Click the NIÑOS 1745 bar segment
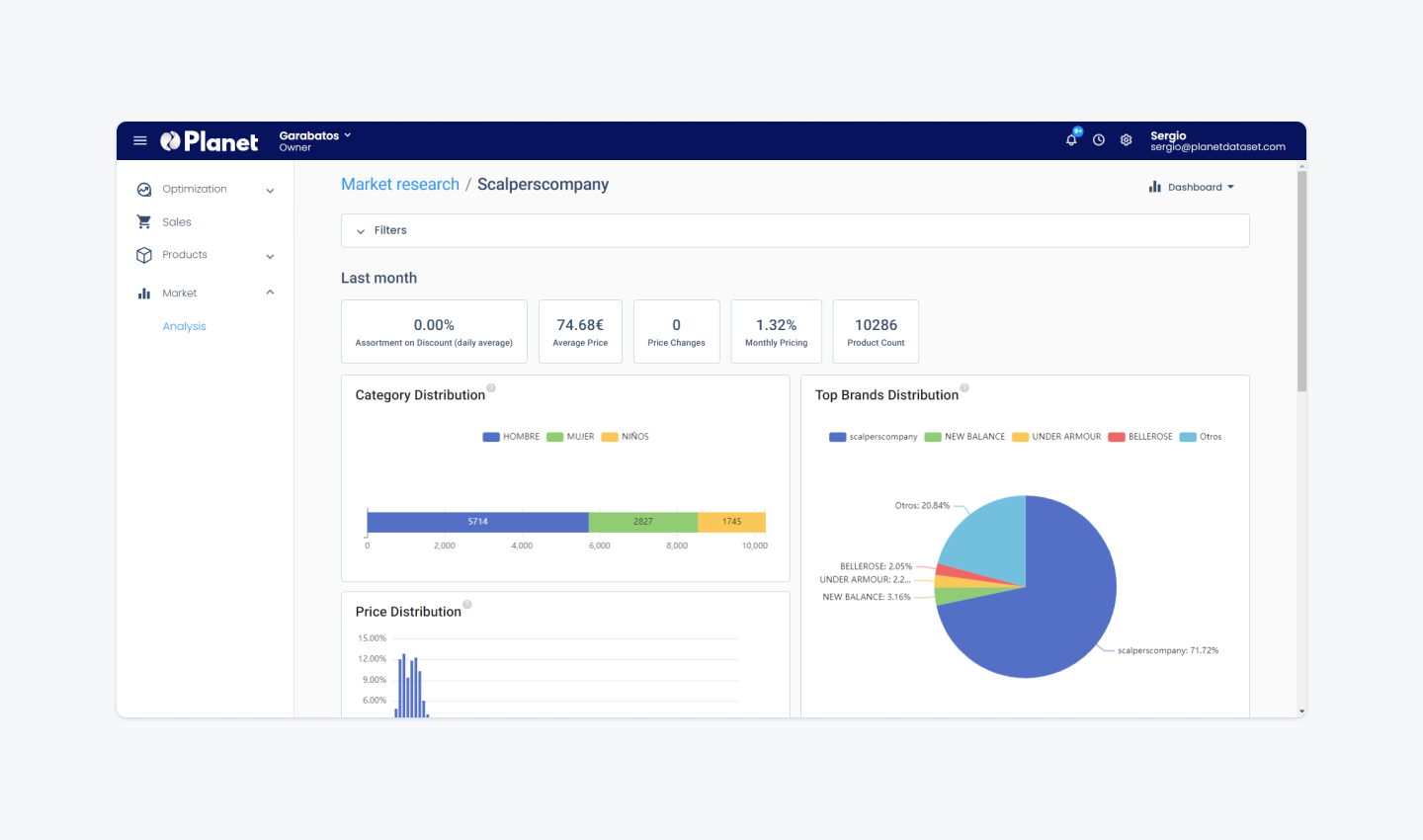The image size is (1423, 840). 732,522
